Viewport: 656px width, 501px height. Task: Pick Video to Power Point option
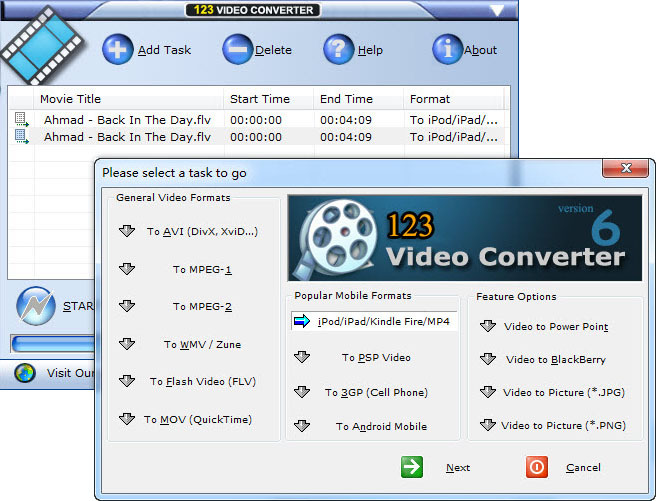pos(556,327)
